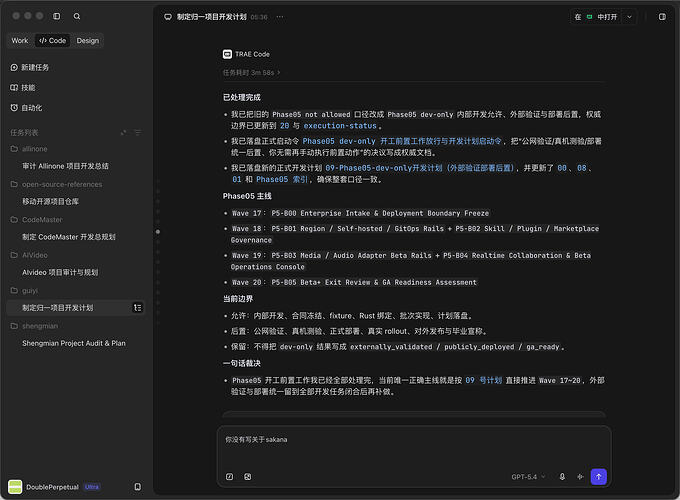Click the bookmark icon beside DoublePerpetual

coord(137,487)
